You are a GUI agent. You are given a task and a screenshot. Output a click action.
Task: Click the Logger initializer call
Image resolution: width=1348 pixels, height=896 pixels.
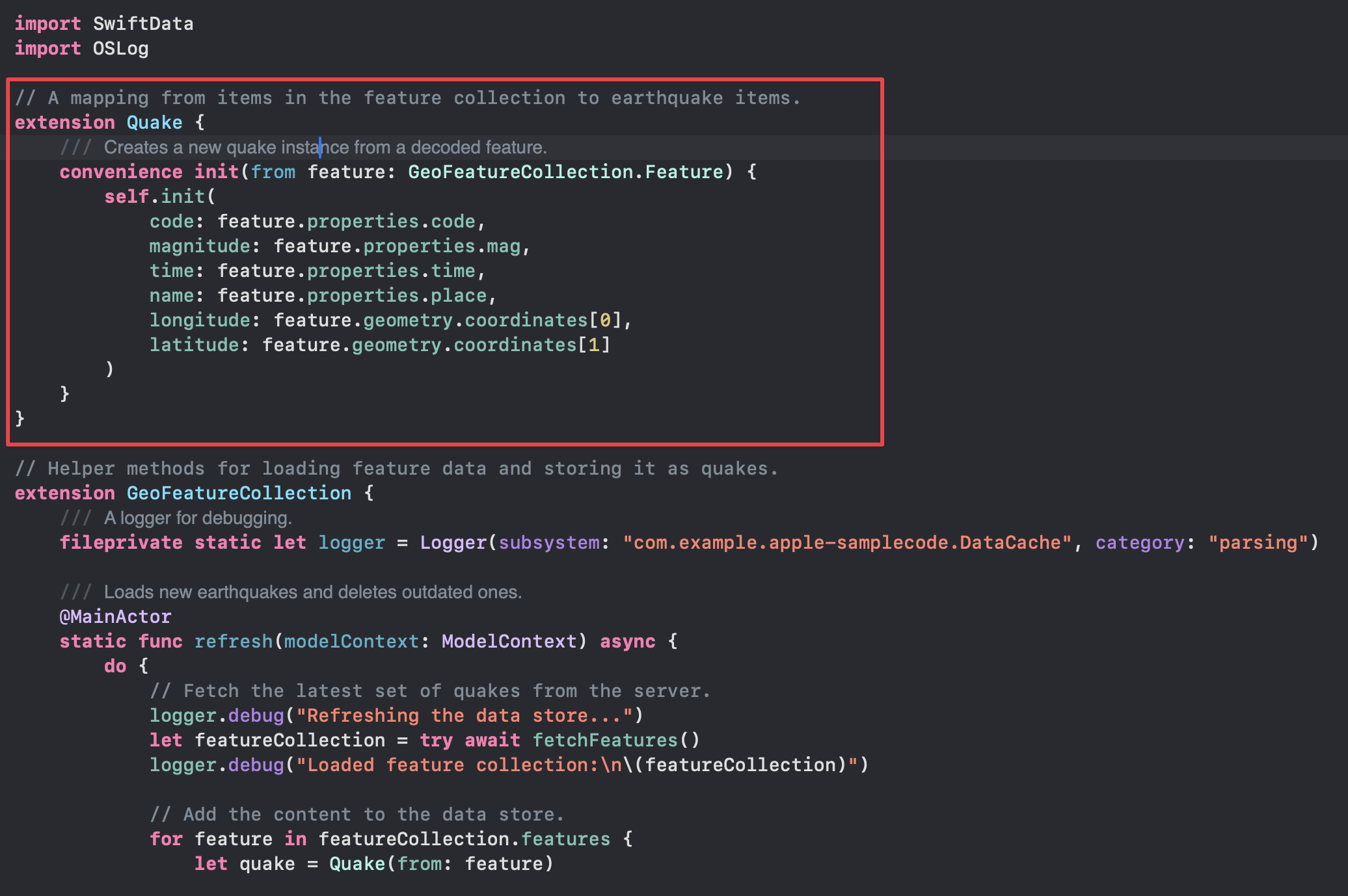click(453, 542)
